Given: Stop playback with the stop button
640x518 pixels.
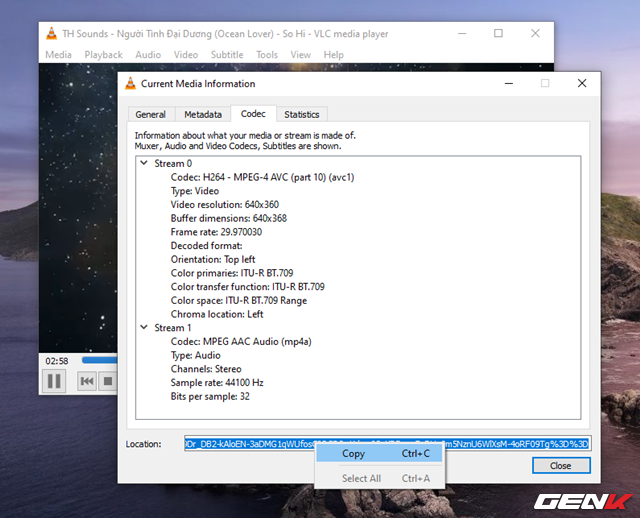Looking at the screenshot, I should pos(108,381).
